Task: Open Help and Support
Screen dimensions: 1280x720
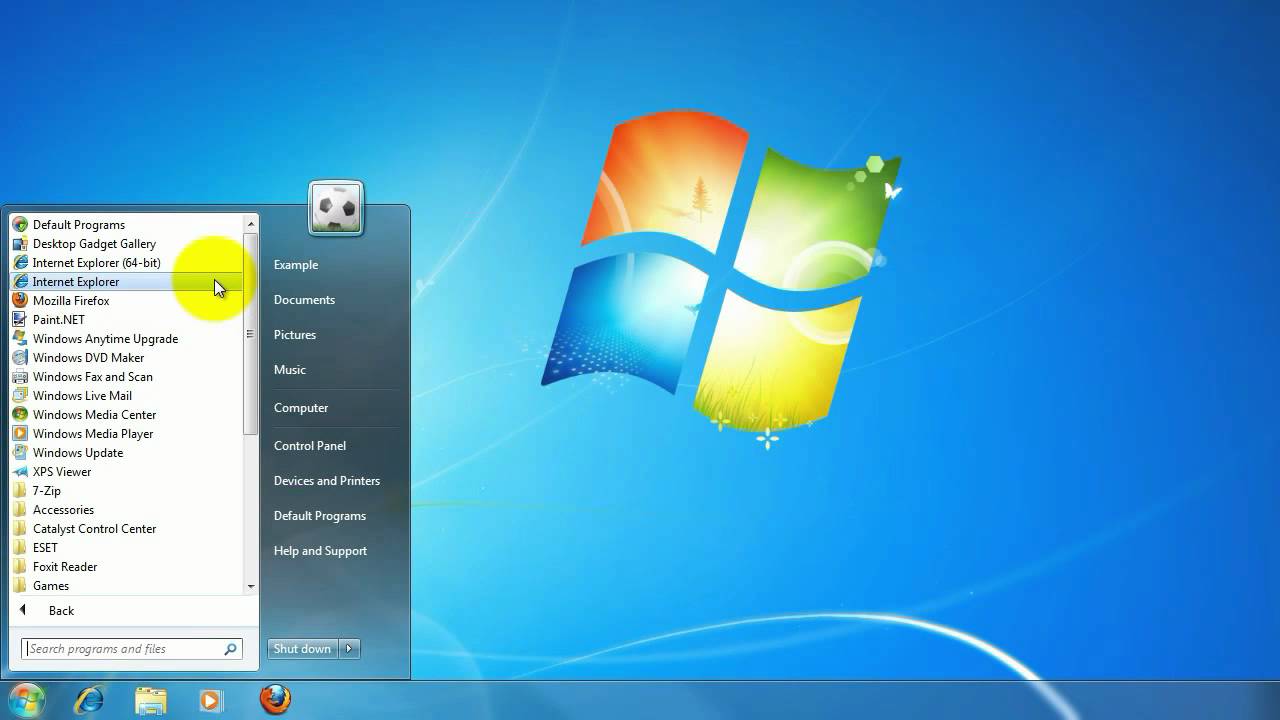Action: coord(320,551)
